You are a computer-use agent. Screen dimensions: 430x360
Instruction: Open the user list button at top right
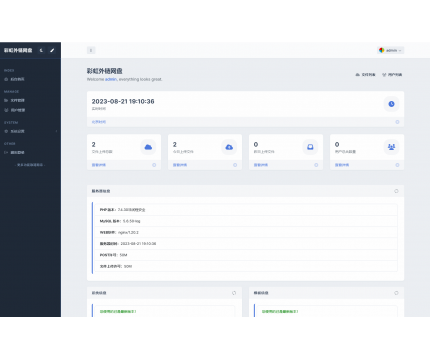pyautogui.click(x=392, y=75)
